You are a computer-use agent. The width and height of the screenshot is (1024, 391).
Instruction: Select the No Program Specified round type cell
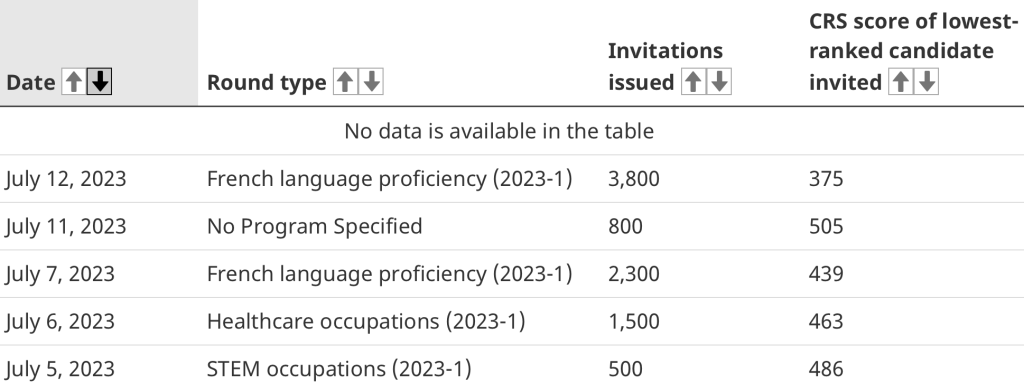click(x=315, y=227)
